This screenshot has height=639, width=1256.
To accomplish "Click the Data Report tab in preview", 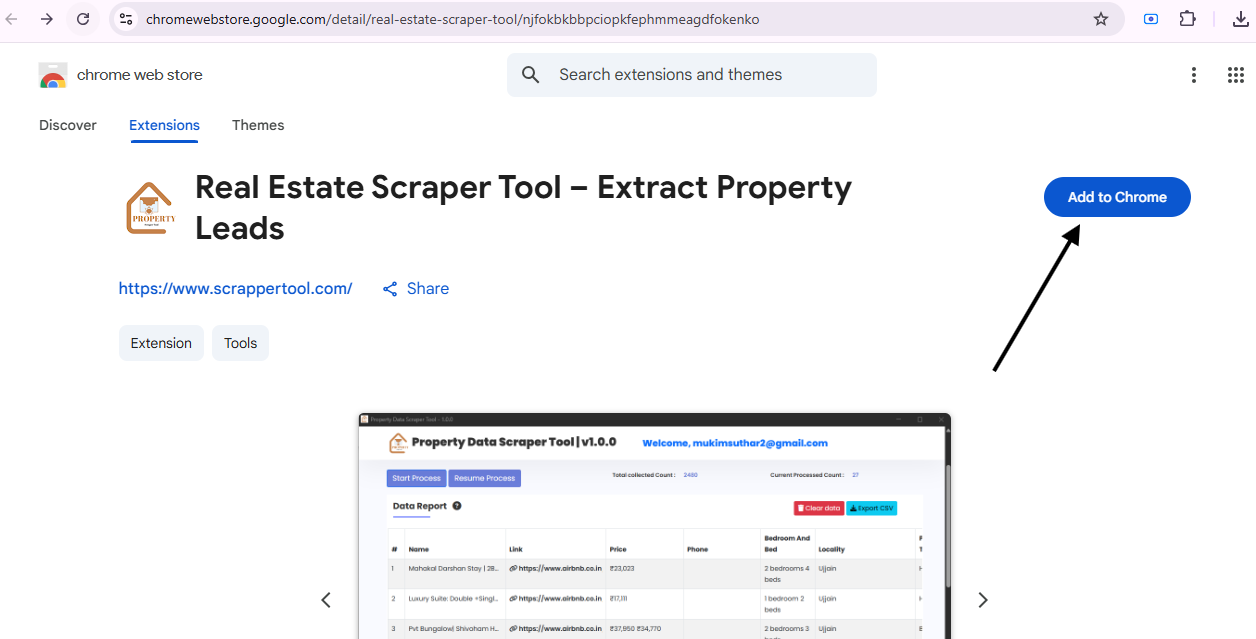I will 419,506.
